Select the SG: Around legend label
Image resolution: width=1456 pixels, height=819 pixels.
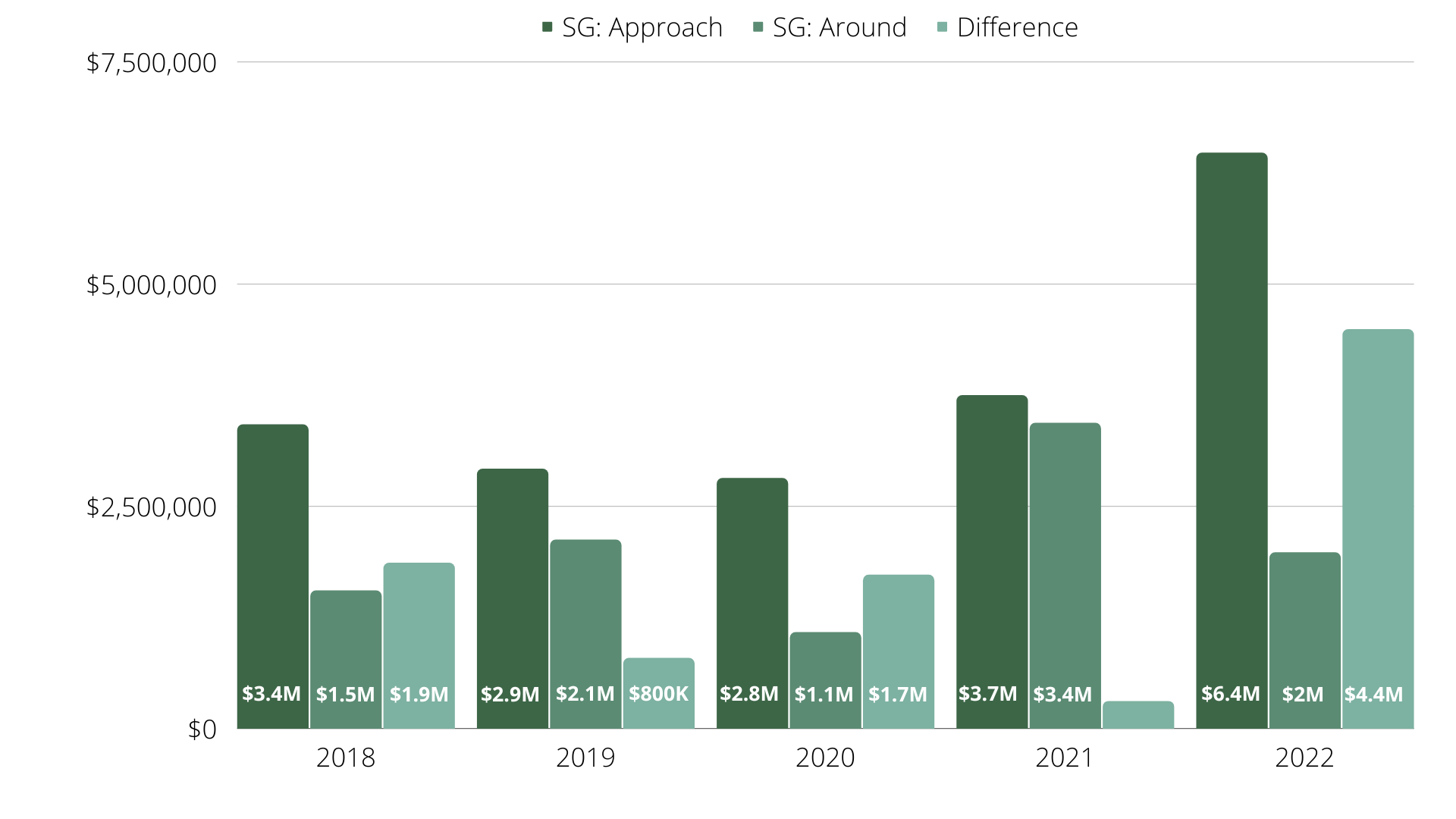[839, 27]
